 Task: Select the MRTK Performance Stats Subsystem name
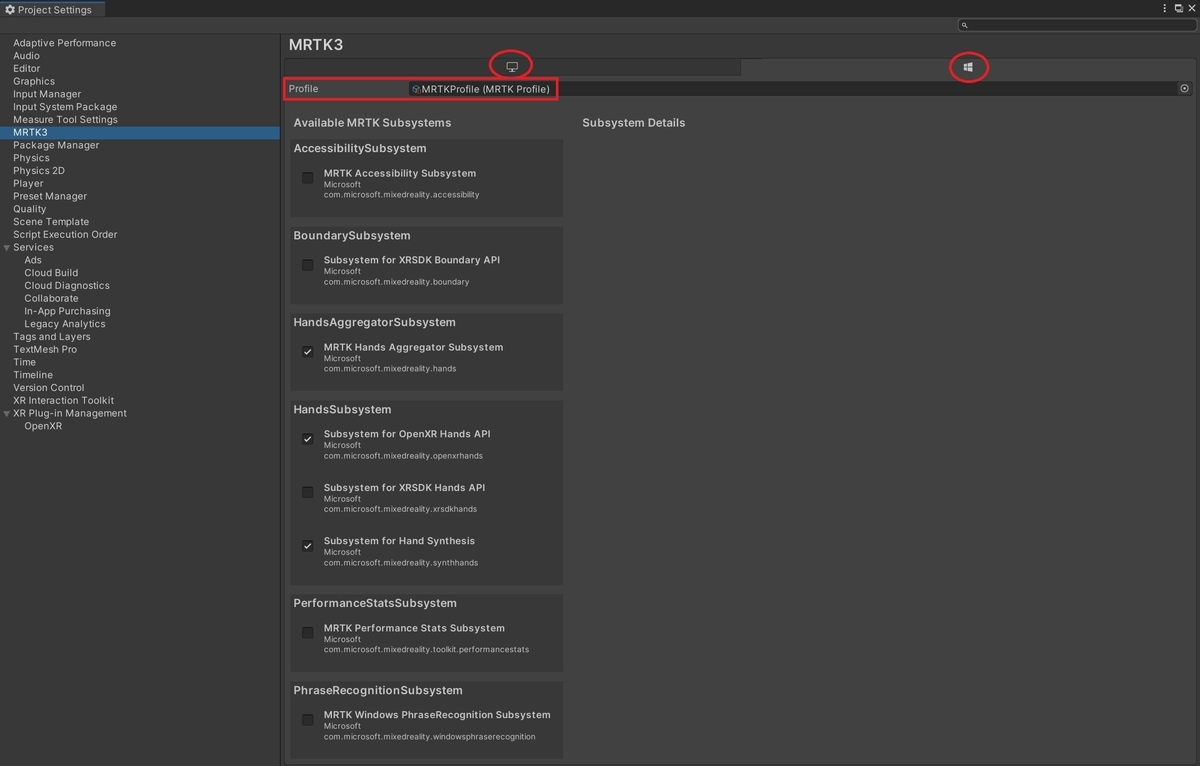point(414,628)
